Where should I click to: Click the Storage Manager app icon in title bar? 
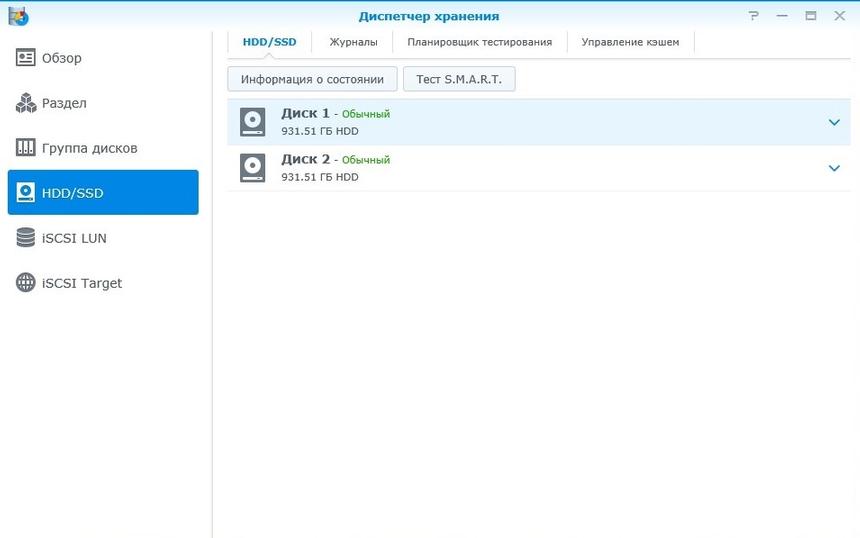18,16
